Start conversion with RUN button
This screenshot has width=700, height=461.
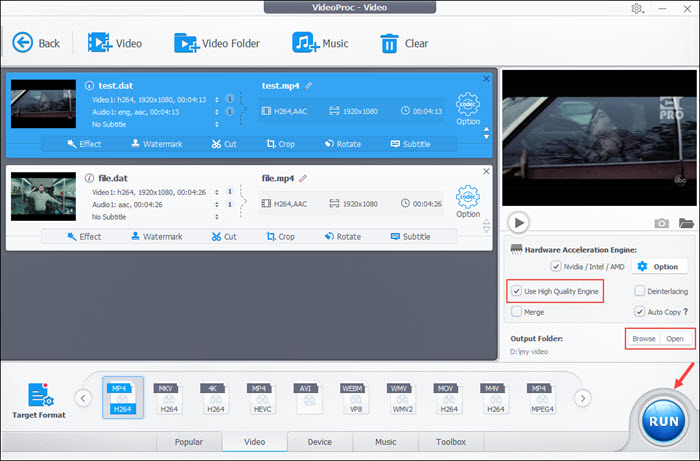point(663,421)
